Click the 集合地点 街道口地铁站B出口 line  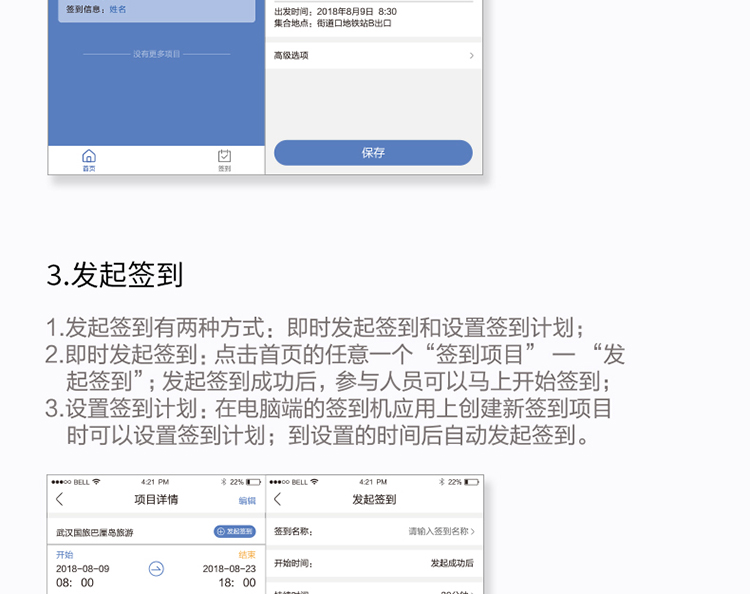332,23
